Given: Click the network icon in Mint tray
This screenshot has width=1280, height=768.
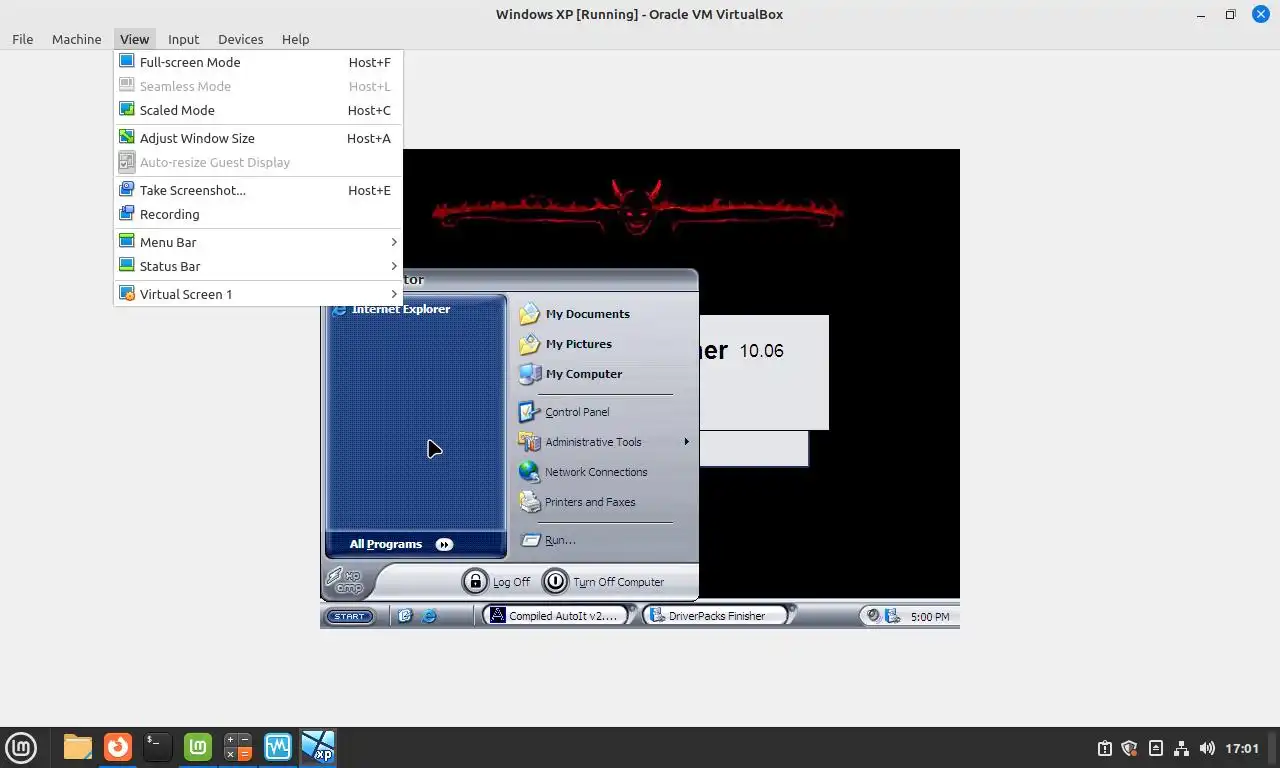Looking at the screenshot, I should click(x=1181, y=748).
